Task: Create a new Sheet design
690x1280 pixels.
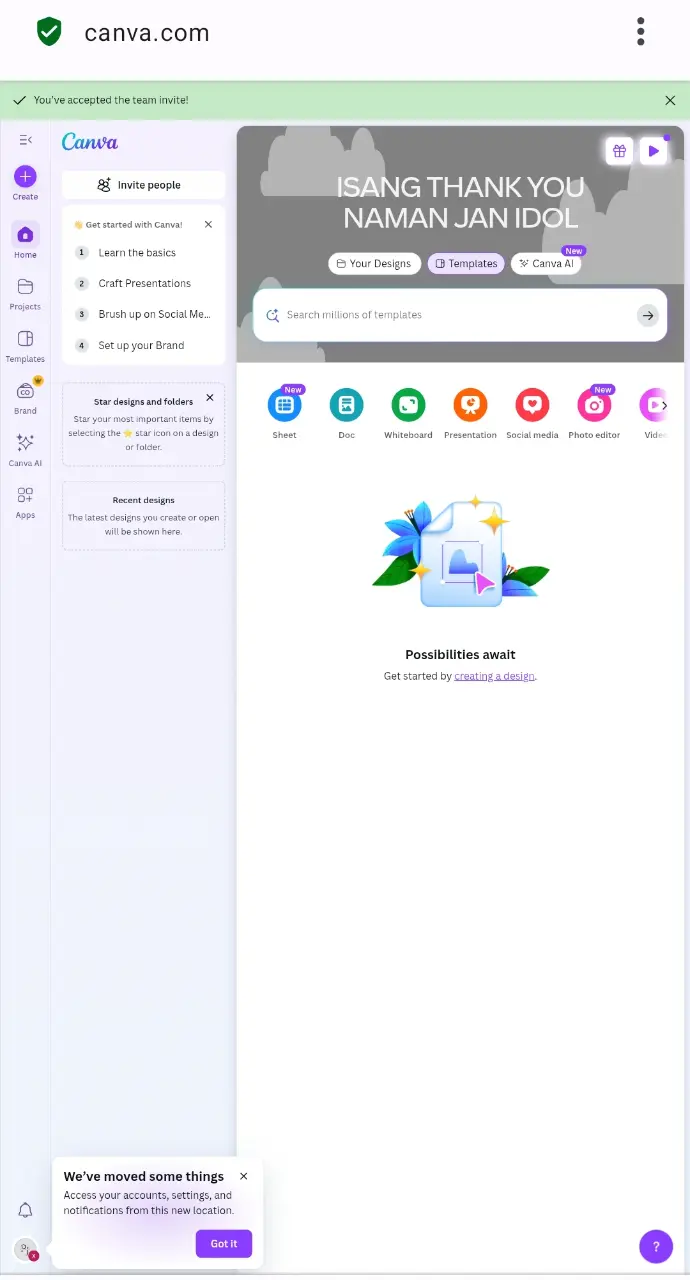Action: point(285,414)
